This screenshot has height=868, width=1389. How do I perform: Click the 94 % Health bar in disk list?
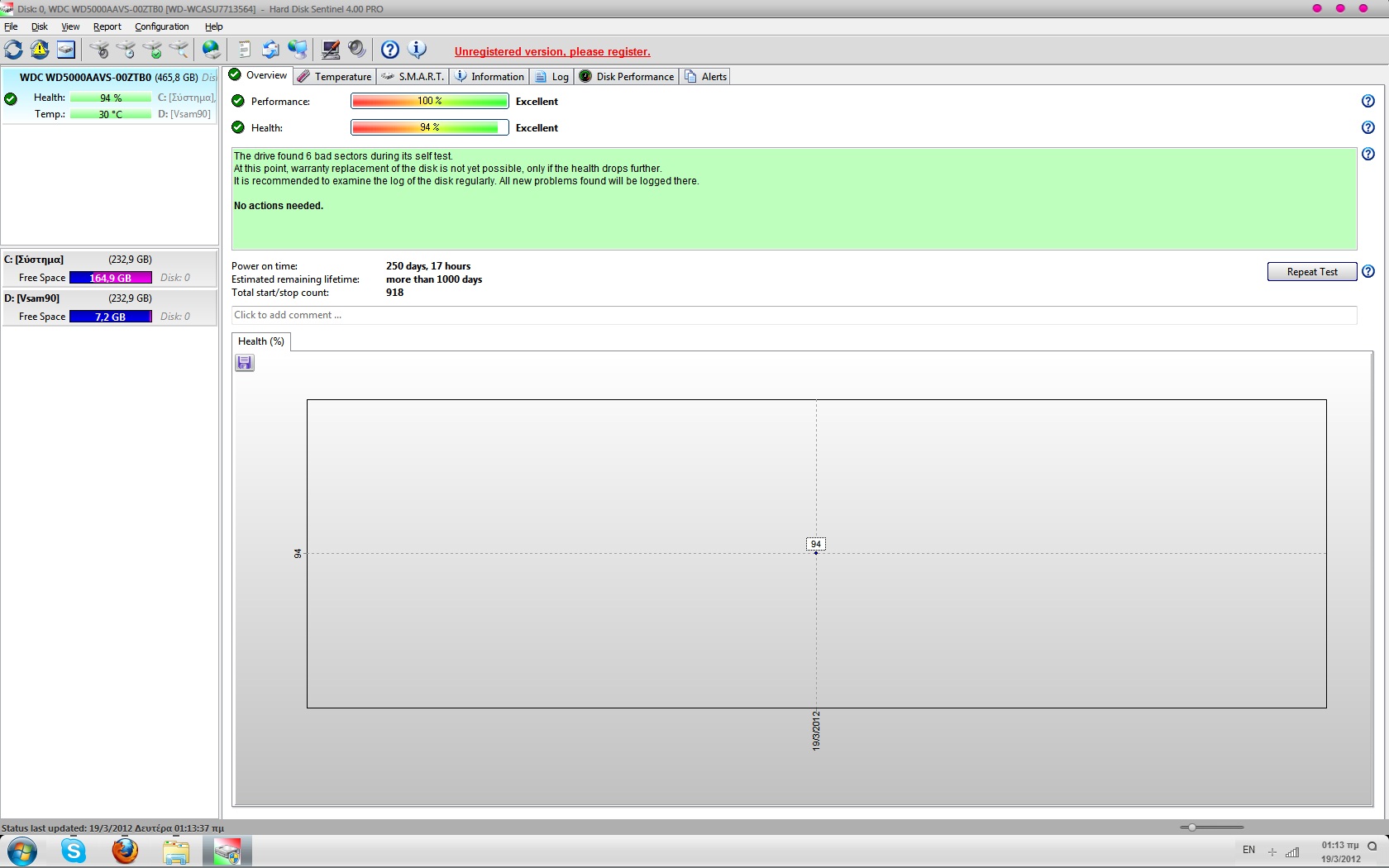(x=111, y=98)
